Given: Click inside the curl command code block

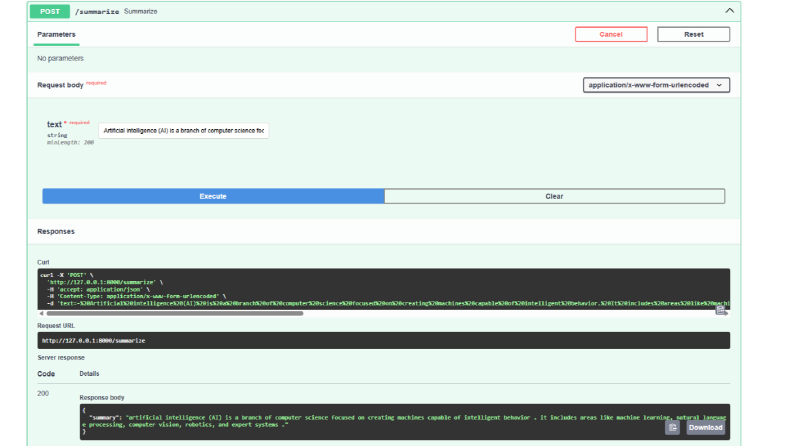Looking at the screenshot, I should [383, 289].
